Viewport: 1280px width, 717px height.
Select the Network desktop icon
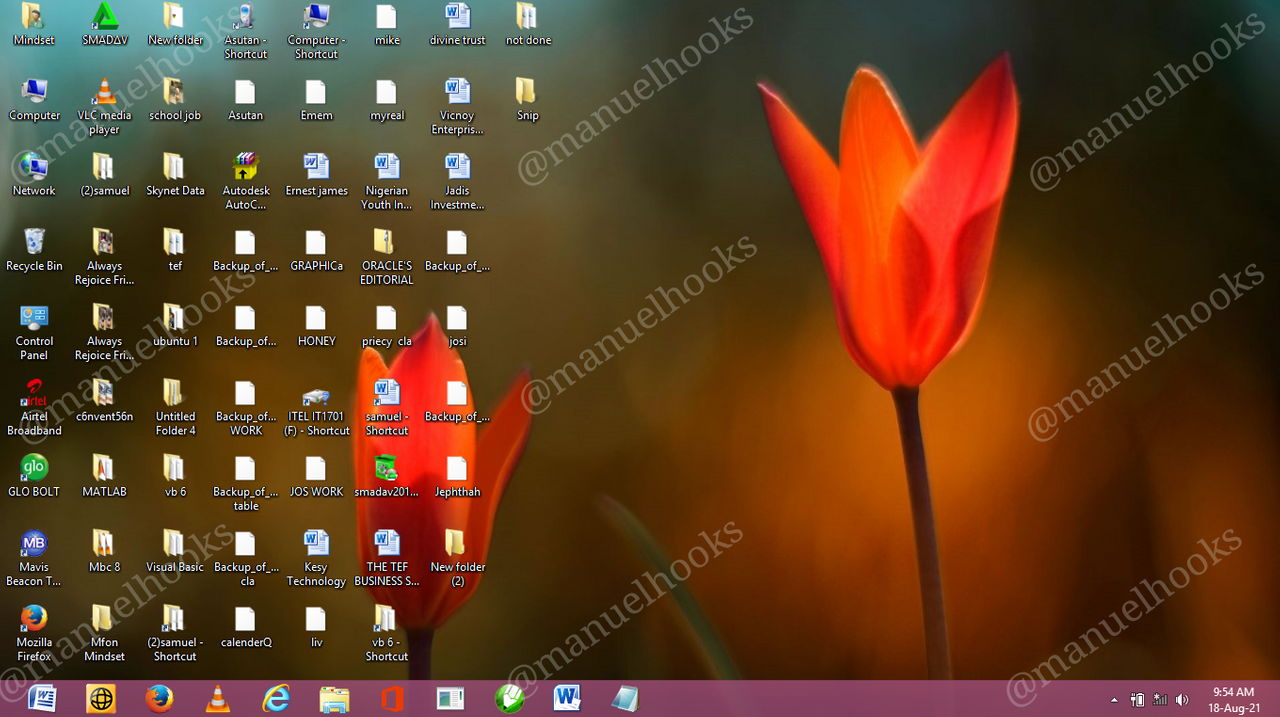click(34, 174)
